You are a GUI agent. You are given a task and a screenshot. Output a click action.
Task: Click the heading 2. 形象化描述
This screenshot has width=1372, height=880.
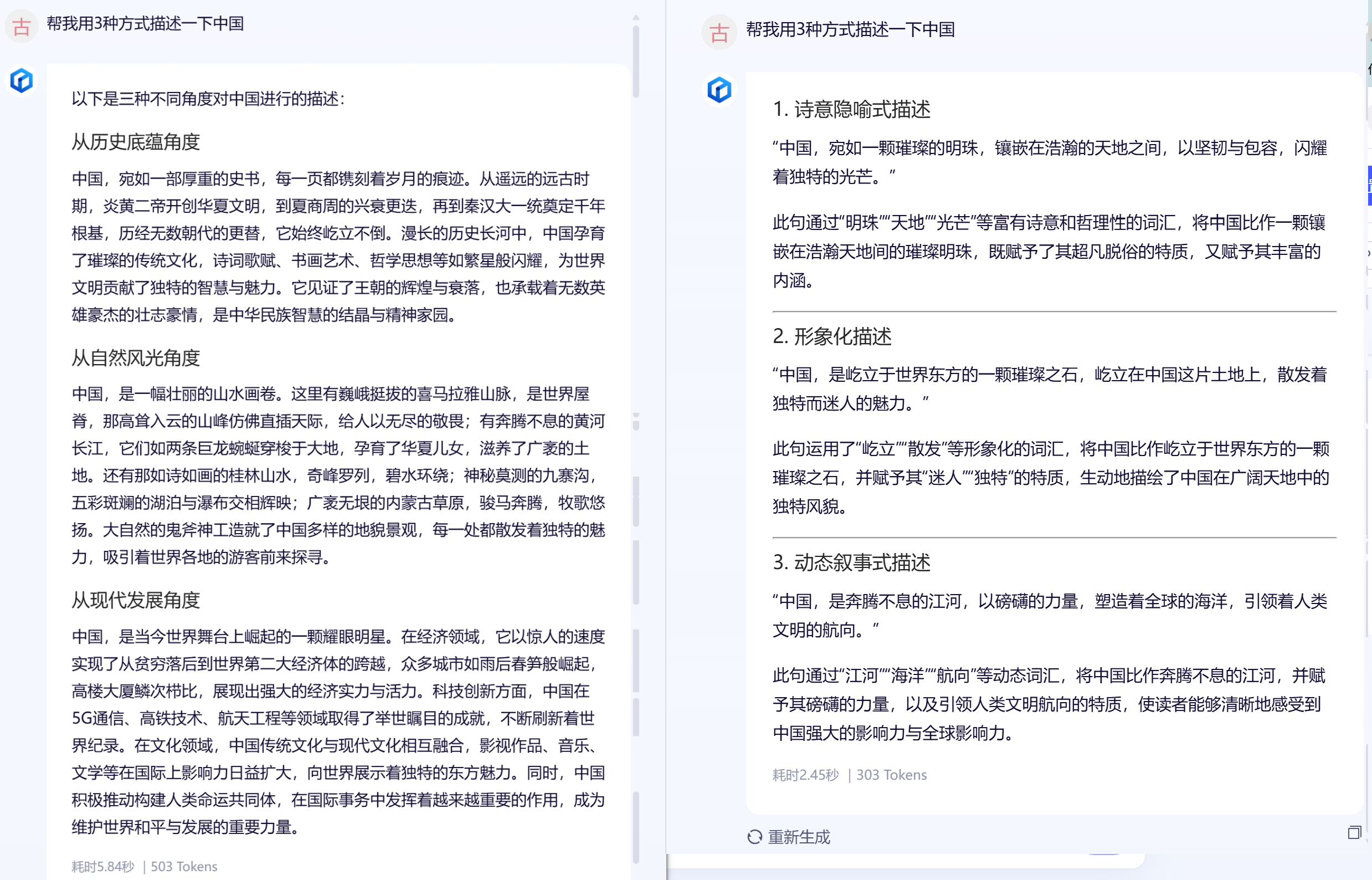point(831,336)
